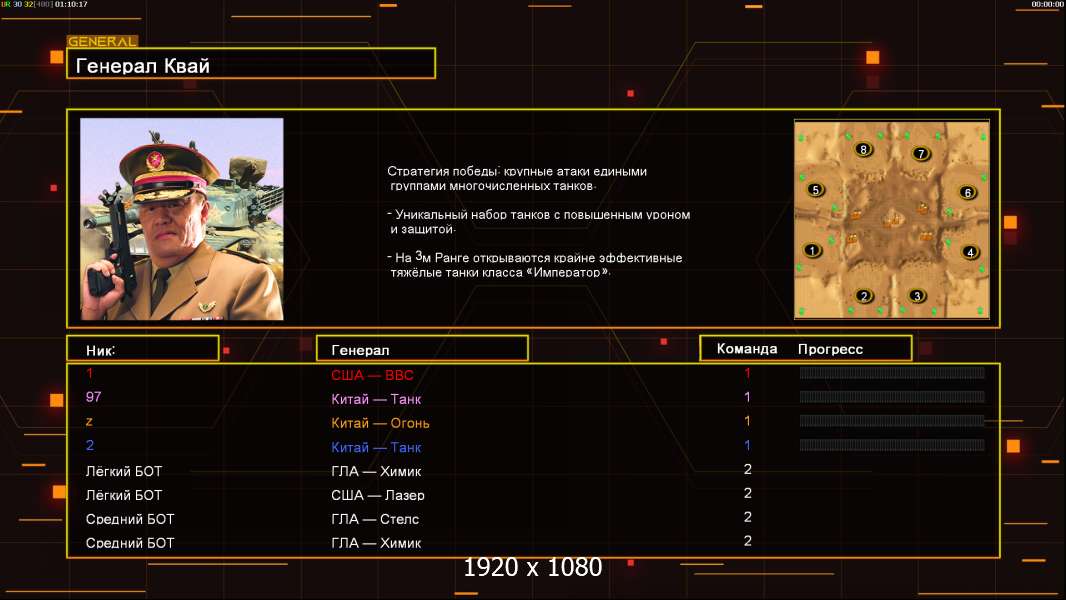Click the progress bar of player 97
The height and width of the screenshot is (600, 1066).
891,397
